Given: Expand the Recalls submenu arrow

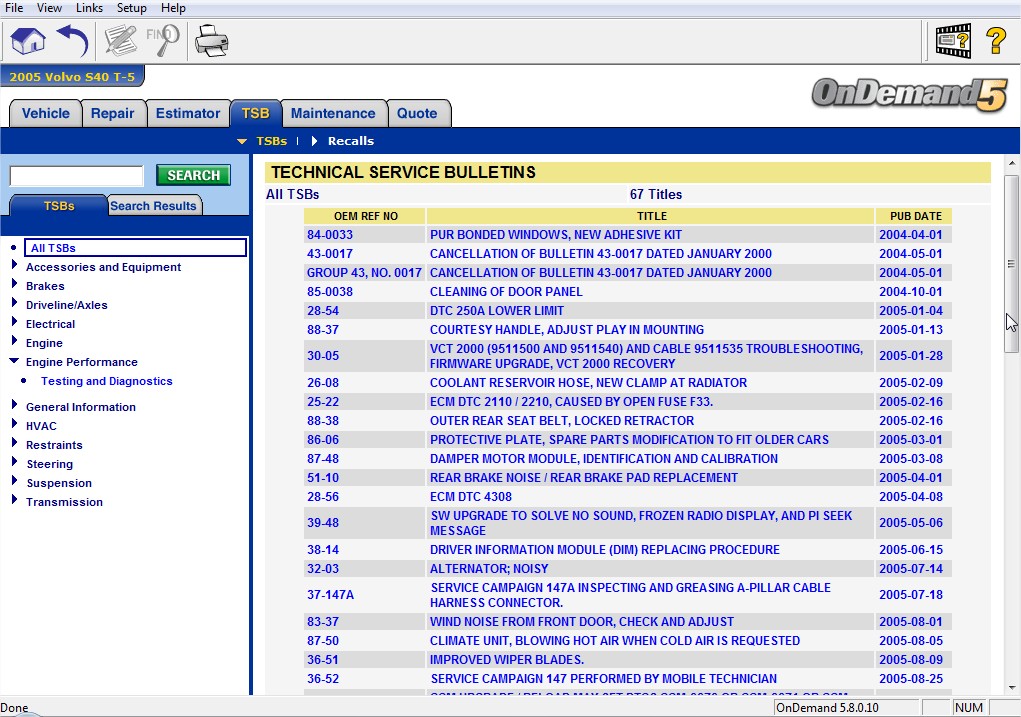Looking at the screenshot, I should (313, 141).
